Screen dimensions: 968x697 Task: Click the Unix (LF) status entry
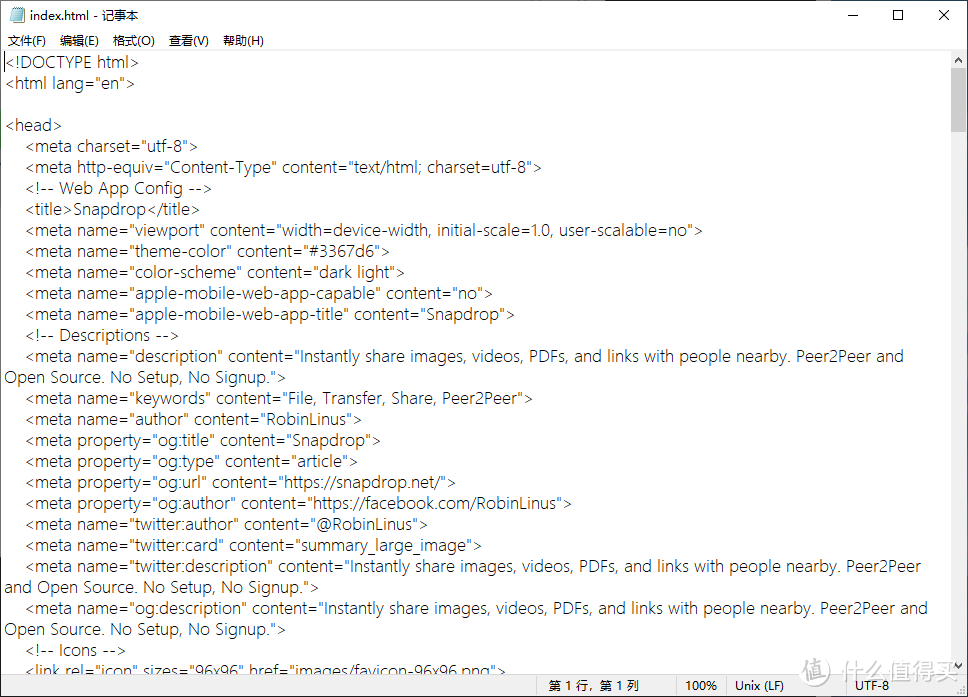click(x=759, y=685)
